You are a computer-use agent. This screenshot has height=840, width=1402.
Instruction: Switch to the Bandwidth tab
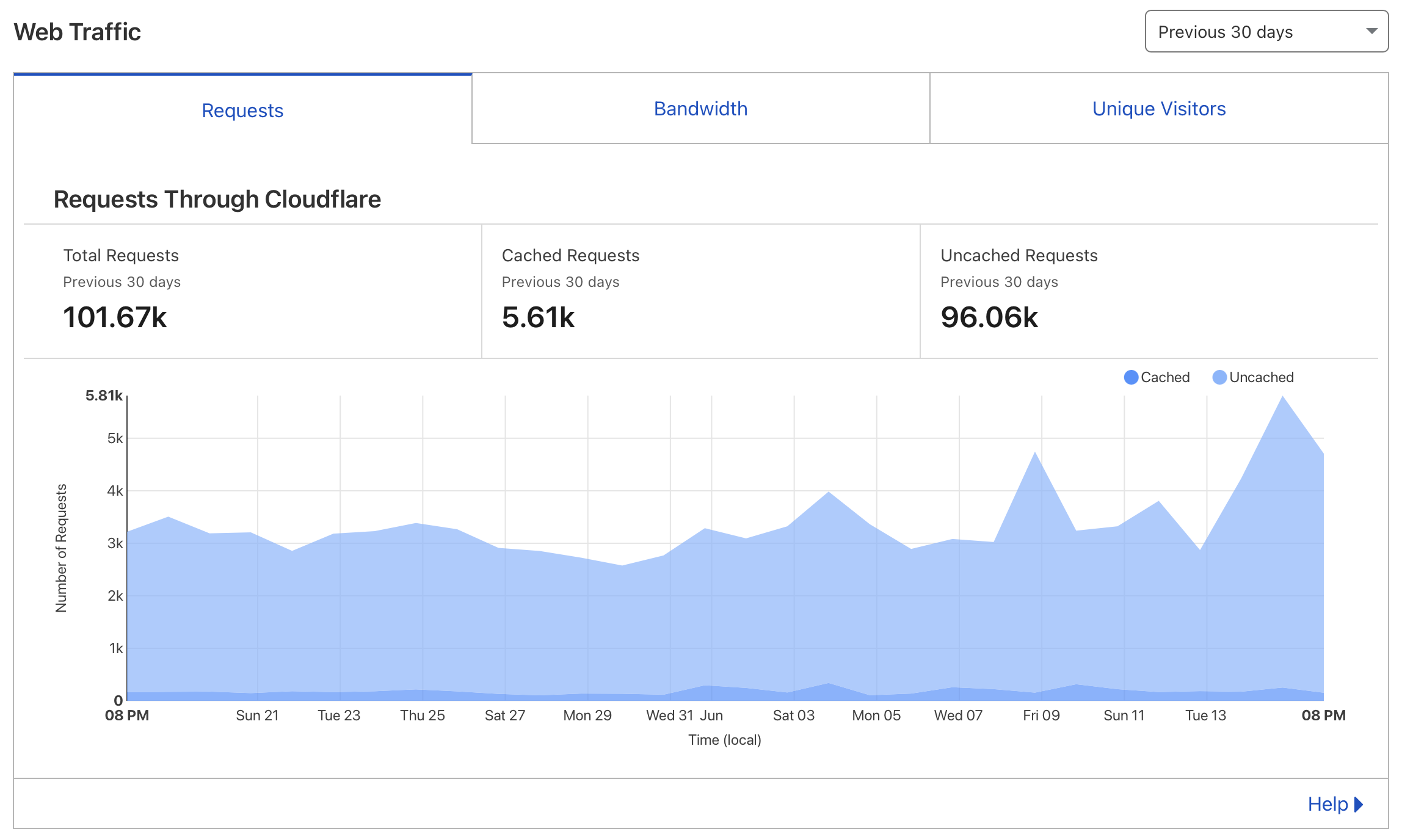tap(700, 109)
